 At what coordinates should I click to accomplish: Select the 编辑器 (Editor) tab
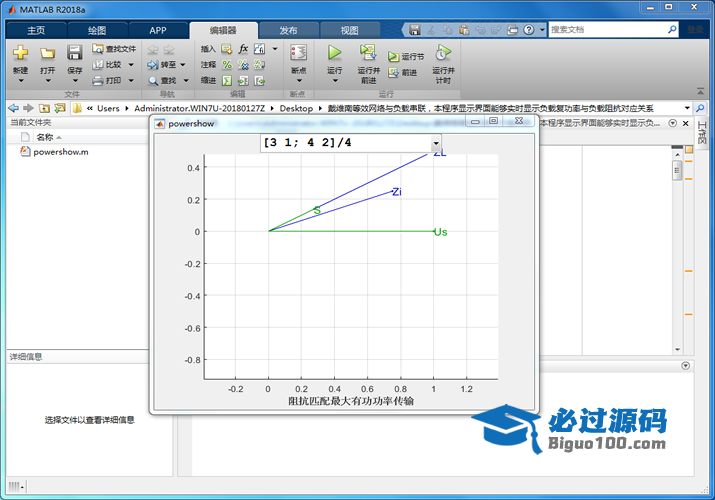[x=223, y=31]
